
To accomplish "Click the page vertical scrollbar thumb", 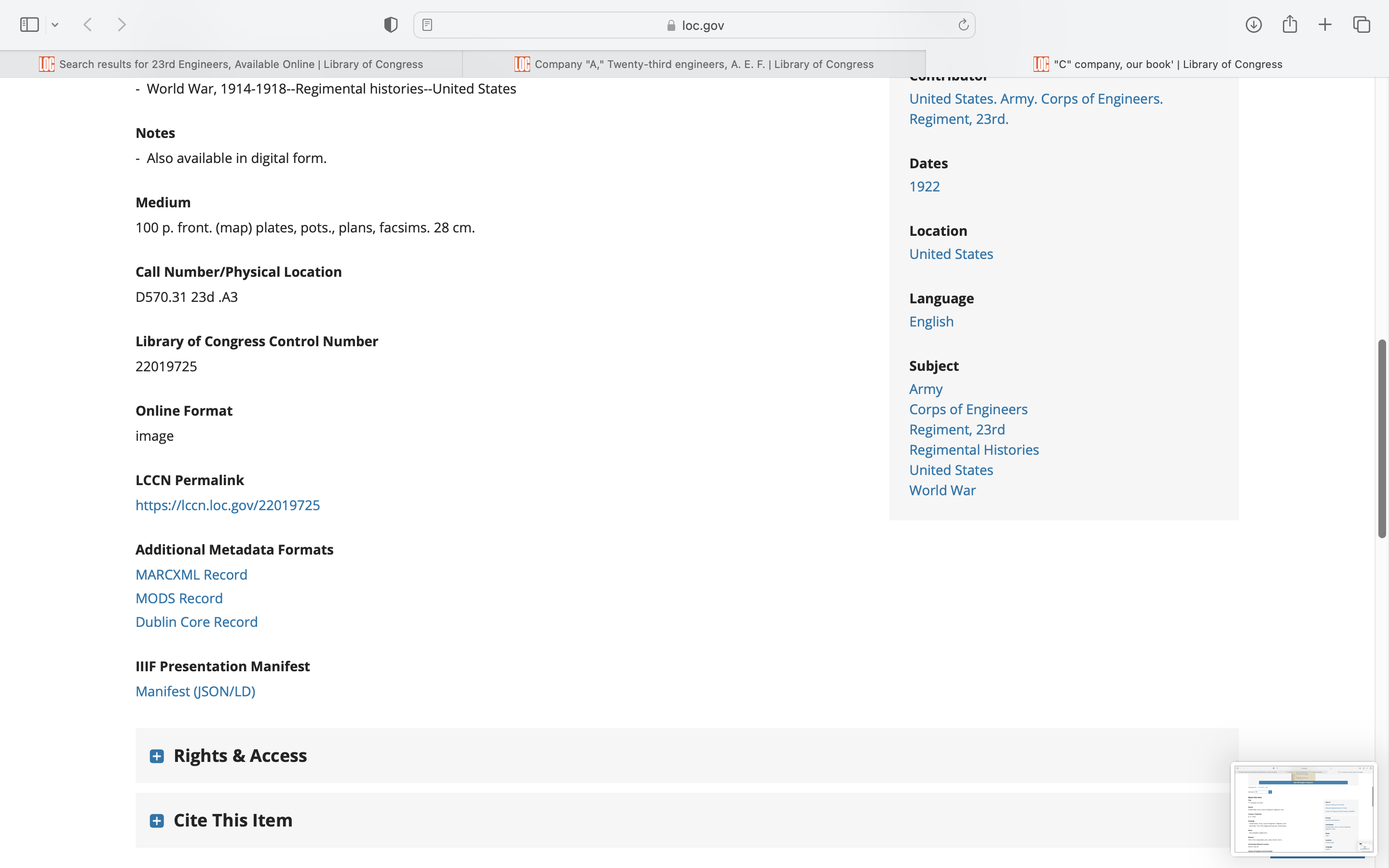I will [x=1382, y=439].
